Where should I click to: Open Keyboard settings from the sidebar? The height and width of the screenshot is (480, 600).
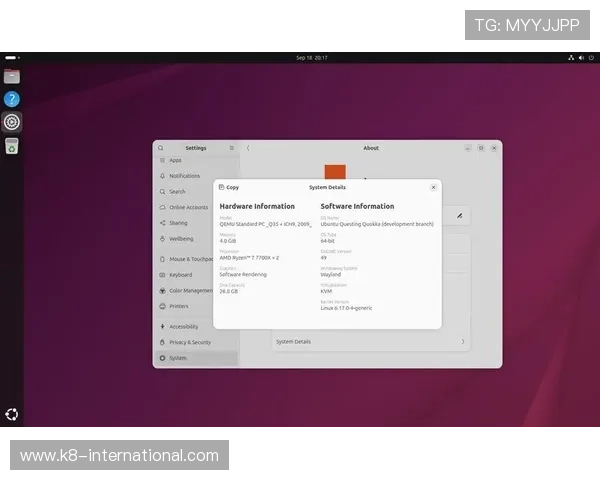point(180,275)
